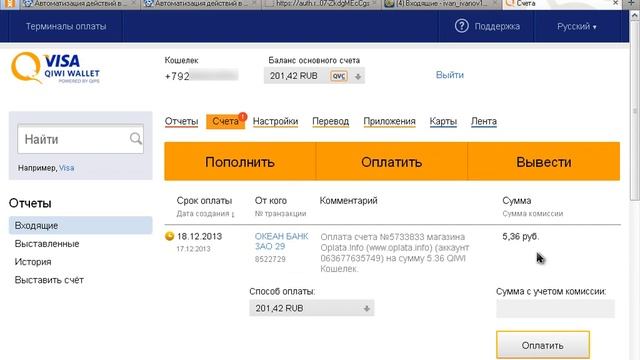Viewport: 640px width, 360px height.
Task: Click the Найти search field
Action: click(80, 139)
